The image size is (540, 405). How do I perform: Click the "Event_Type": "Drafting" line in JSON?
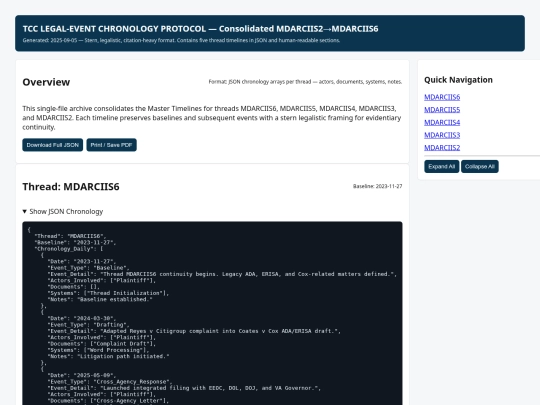89,325
